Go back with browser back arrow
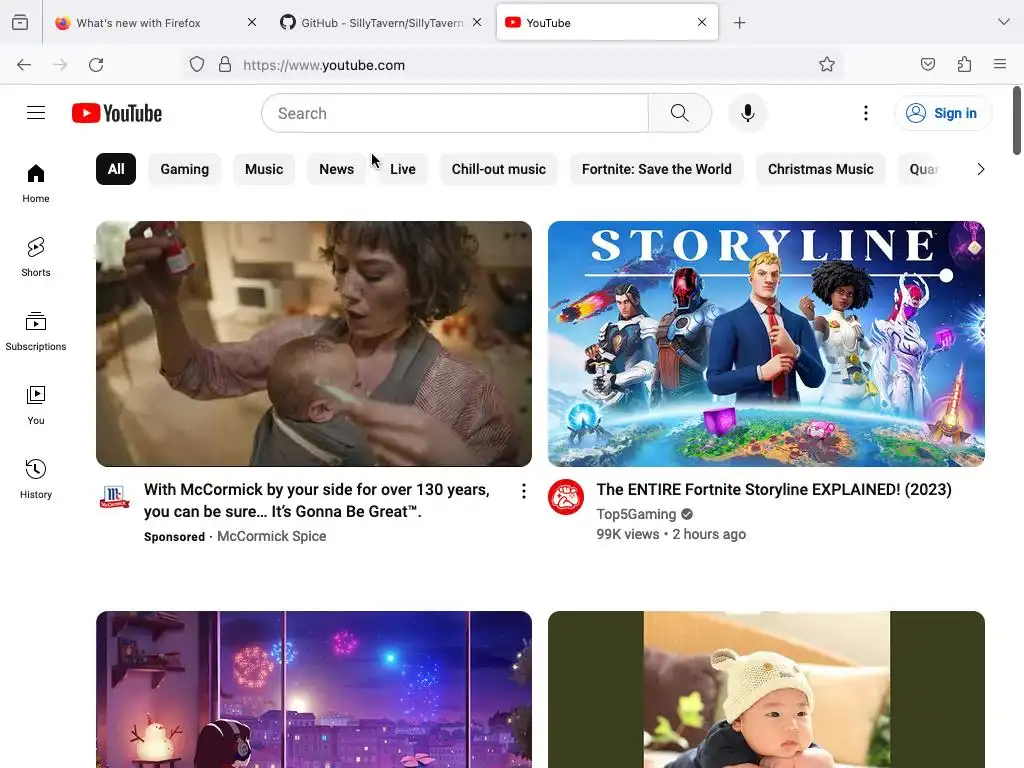Image resolution: width=1024 pixels, height=768 pixels. point(24,65)
